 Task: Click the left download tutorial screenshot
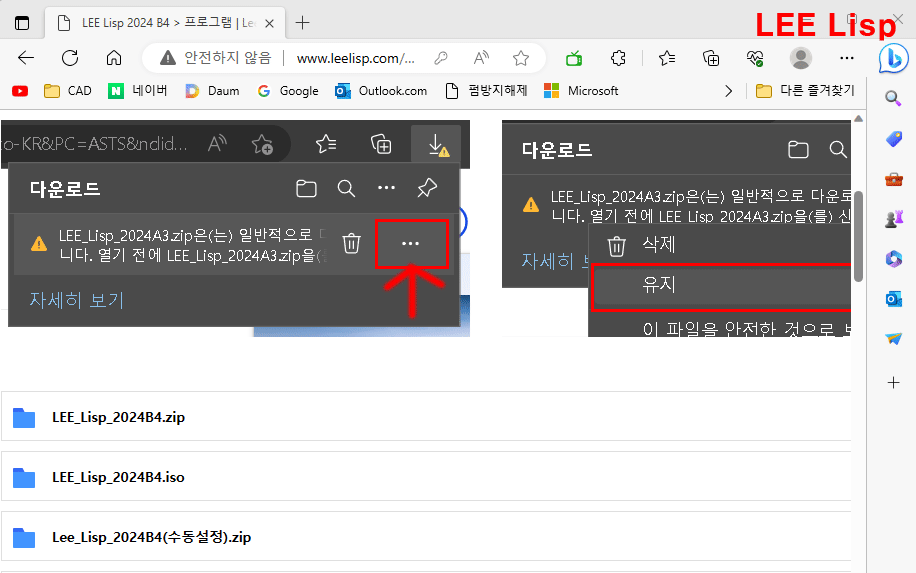click(x=235, y=228)
